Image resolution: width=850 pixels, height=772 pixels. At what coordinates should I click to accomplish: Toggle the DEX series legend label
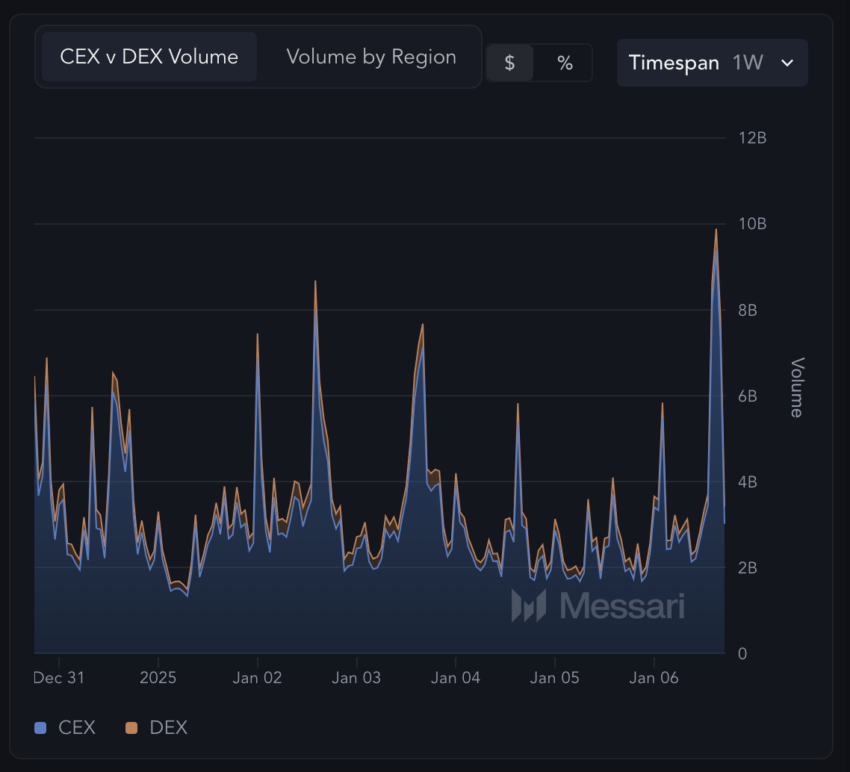pos(168,728)
